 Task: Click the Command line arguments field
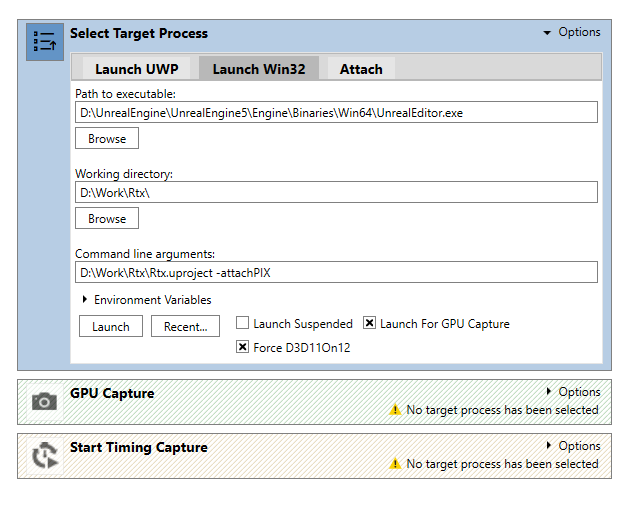[x=336, y=273]
